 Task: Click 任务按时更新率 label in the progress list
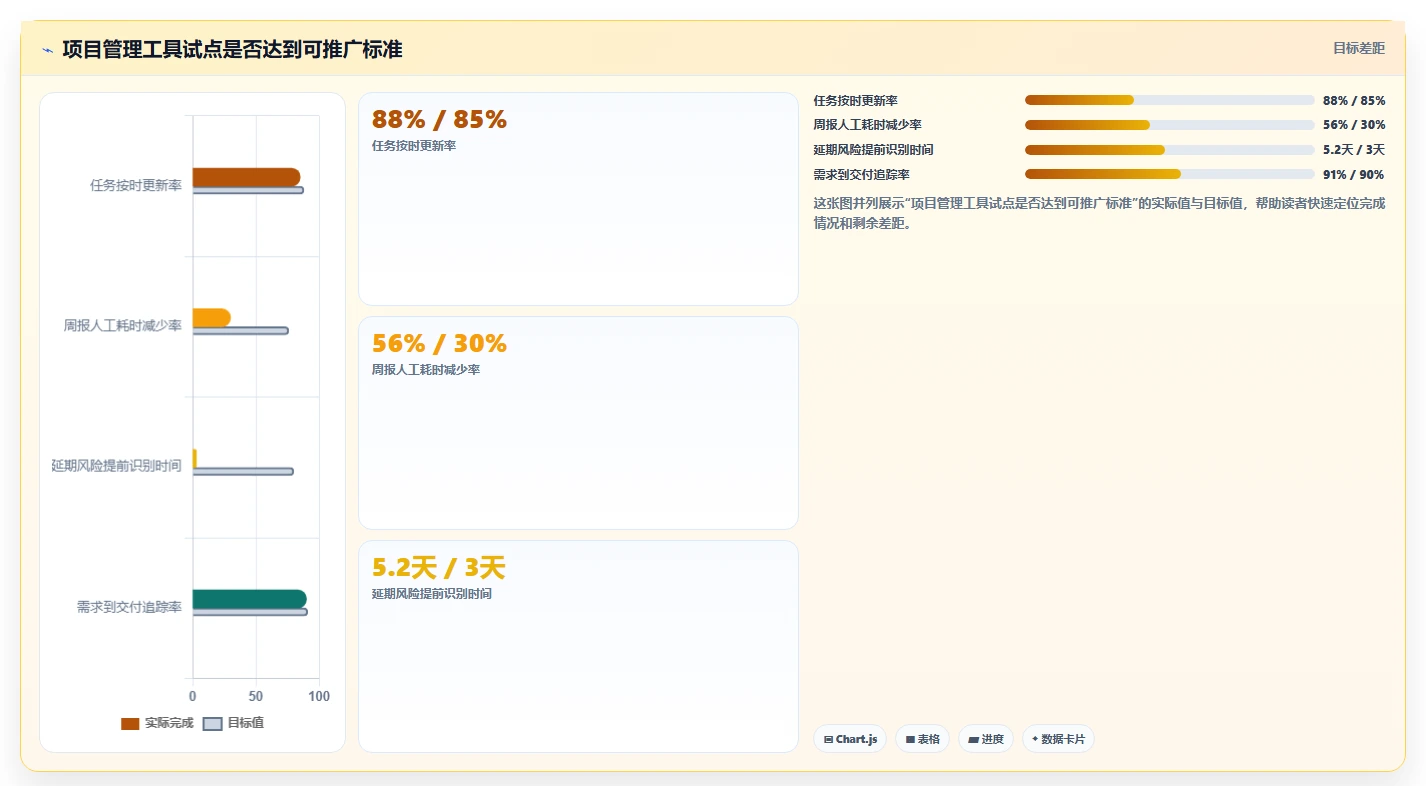(x=855, y=100)
